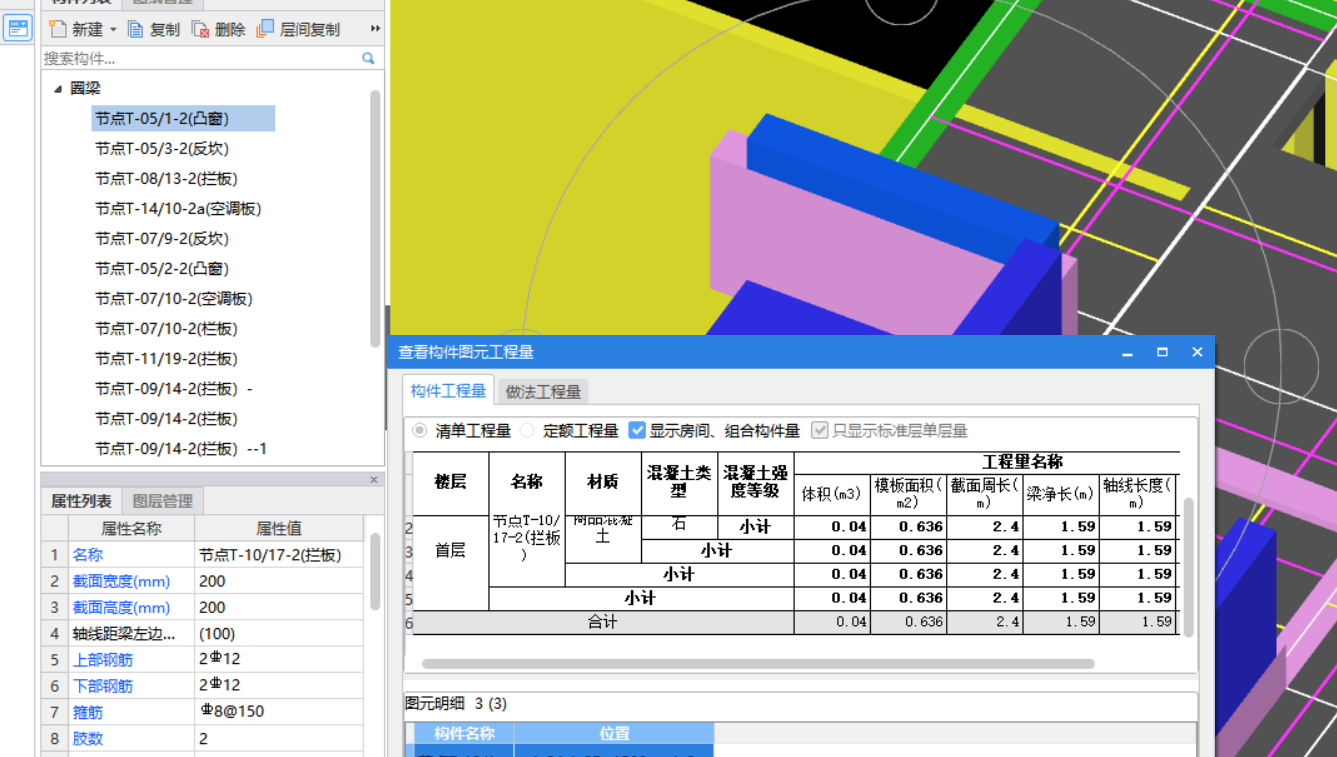This screenshot has height=757, width=1337.
Task: Select 节点T-11/19-2(拦板) item
Action: click(166, 359)
